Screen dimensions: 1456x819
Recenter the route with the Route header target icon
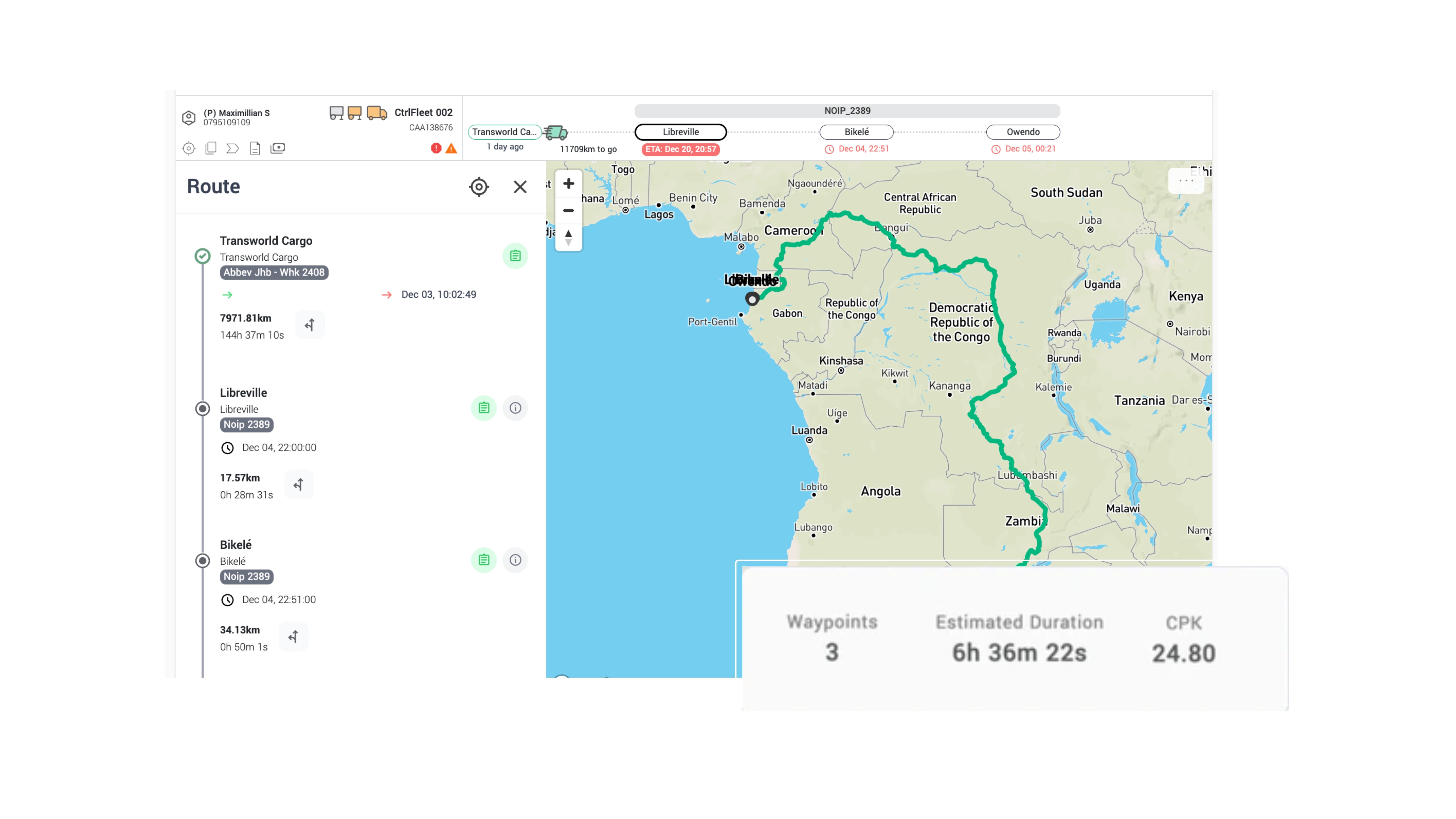pos(479,187)
